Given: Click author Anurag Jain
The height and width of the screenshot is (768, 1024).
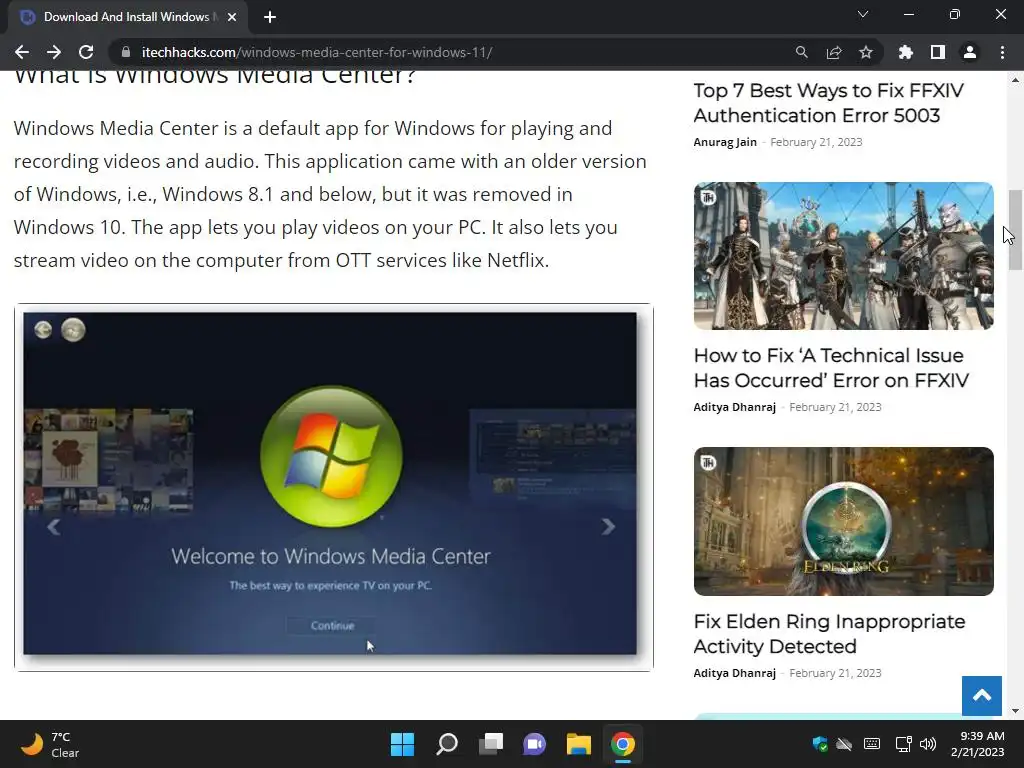Looking at the screenshot, I should tap(725, 142).
